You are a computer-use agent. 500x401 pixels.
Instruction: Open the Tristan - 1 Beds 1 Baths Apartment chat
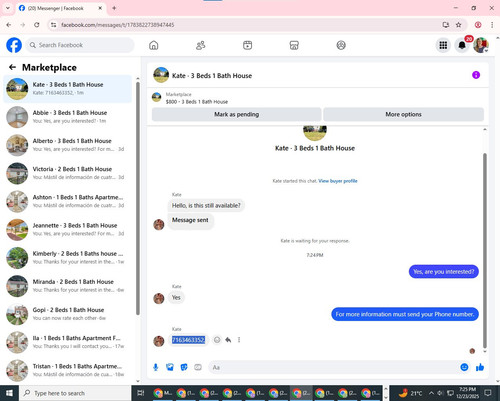(68, 370)
